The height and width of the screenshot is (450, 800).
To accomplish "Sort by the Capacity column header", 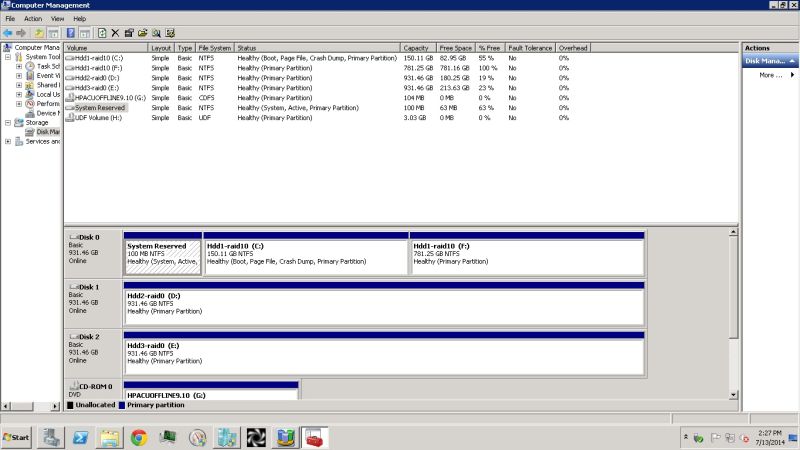I will click(418, 48).
